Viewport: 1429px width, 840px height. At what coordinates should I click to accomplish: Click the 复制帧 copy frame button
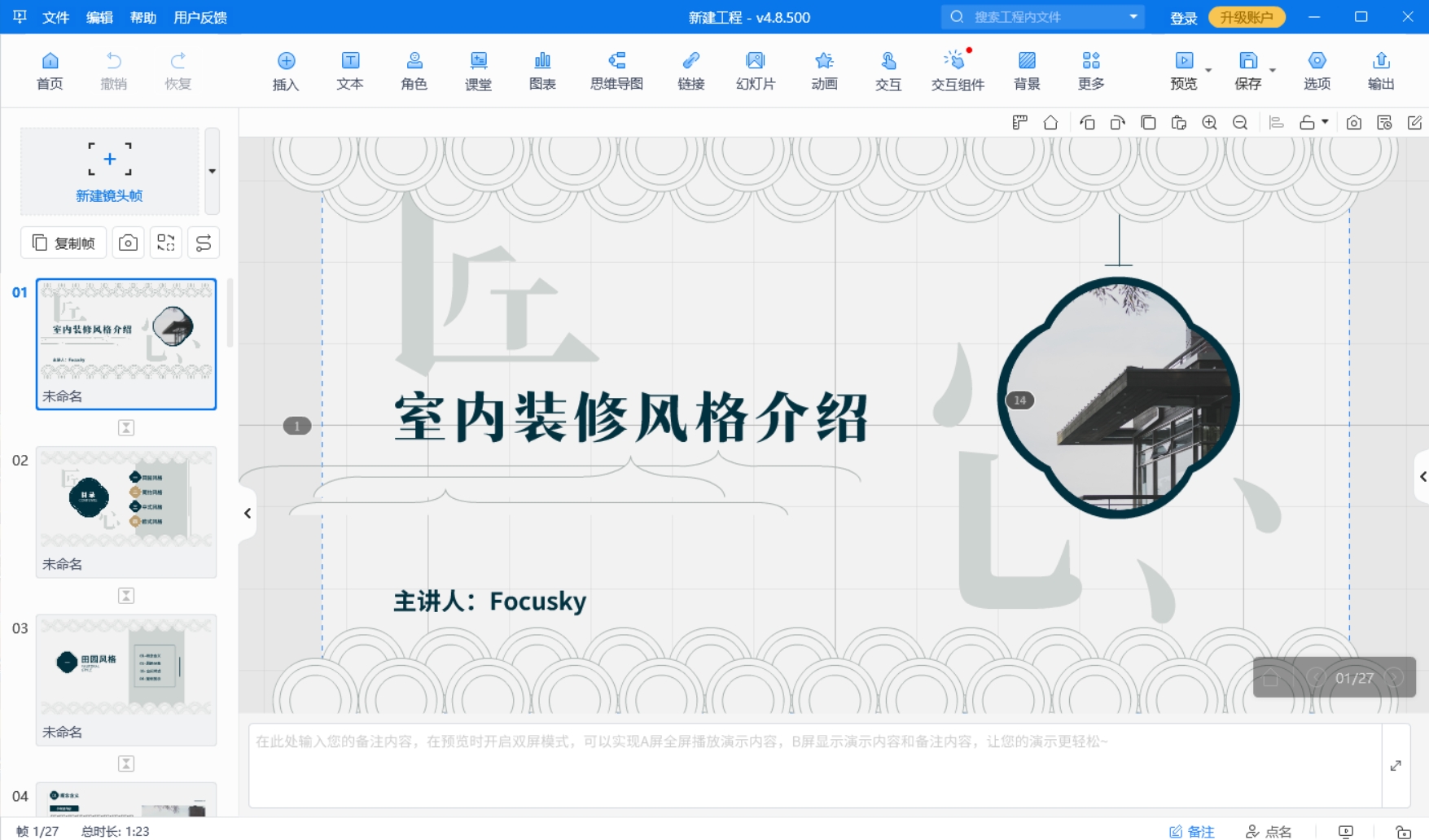point(64,243)
